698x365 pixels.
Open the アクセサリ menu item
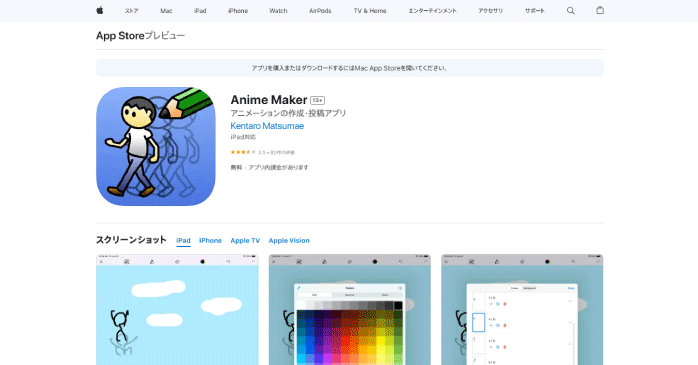491,11
